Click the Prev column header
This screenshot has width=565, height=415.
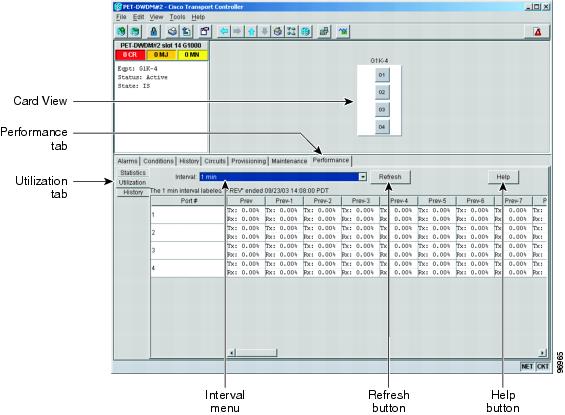coord(245,201)
